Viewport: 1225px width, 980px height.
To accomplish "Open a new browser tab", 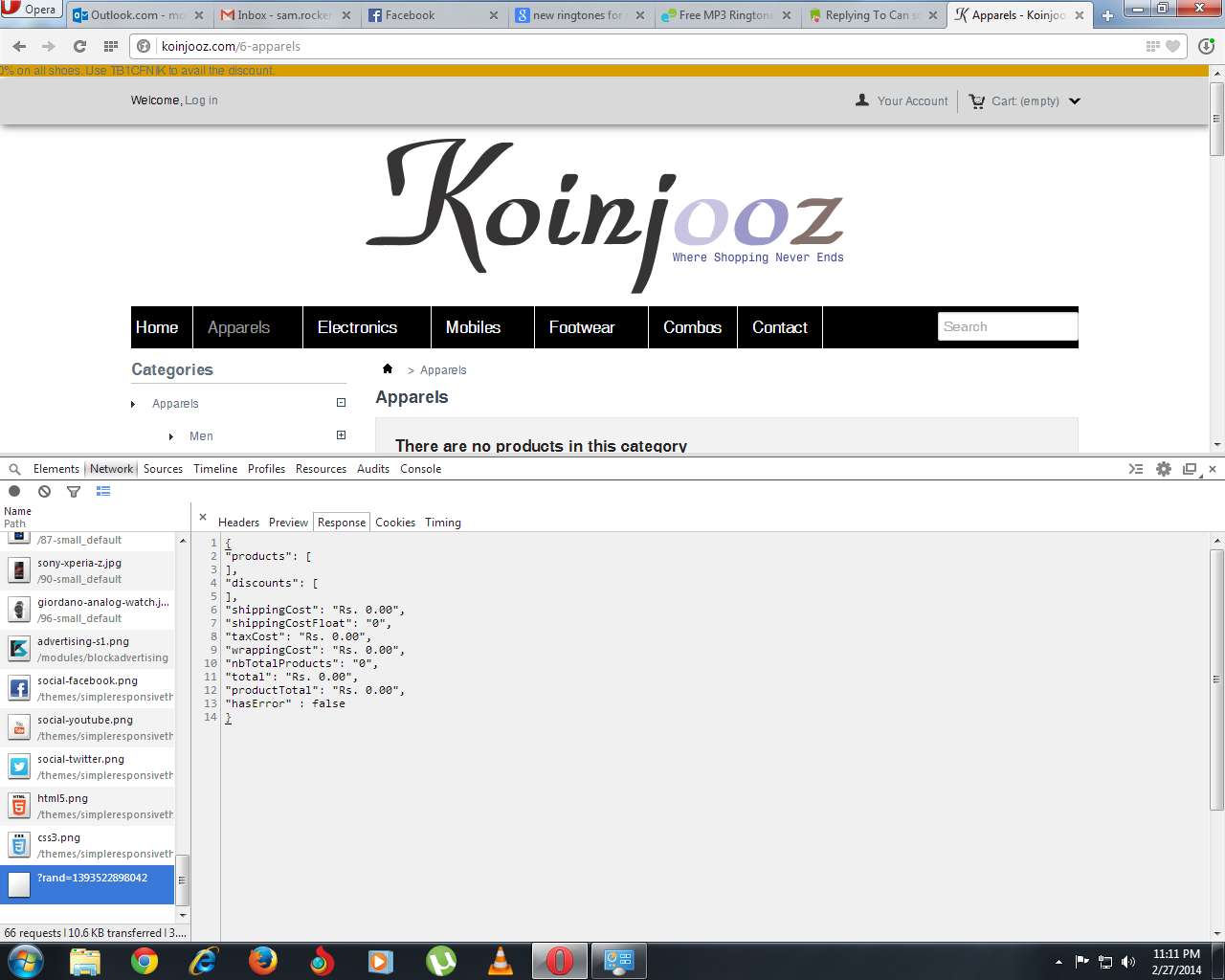I will (x=1107, y=15).
